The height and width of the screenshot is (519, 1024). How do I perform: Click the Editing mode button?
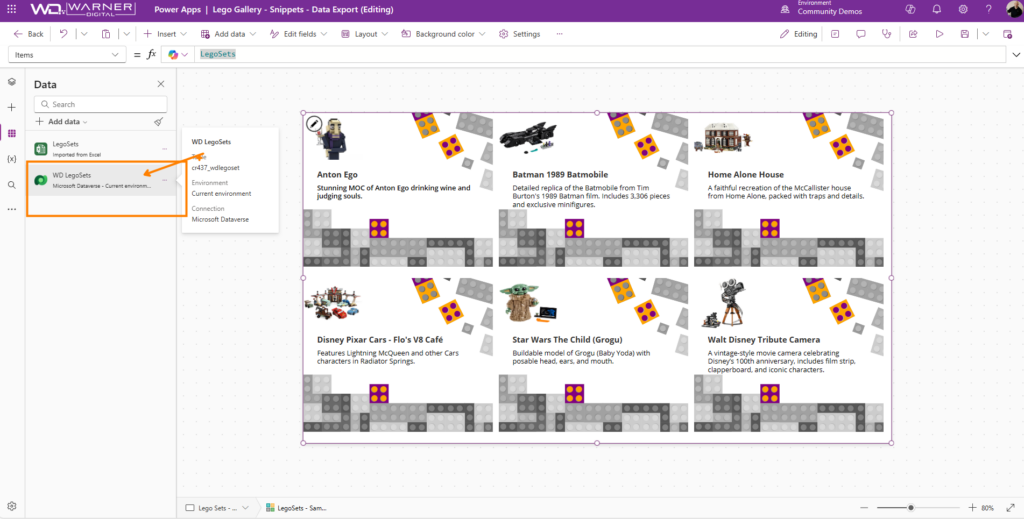pos(798,34)
